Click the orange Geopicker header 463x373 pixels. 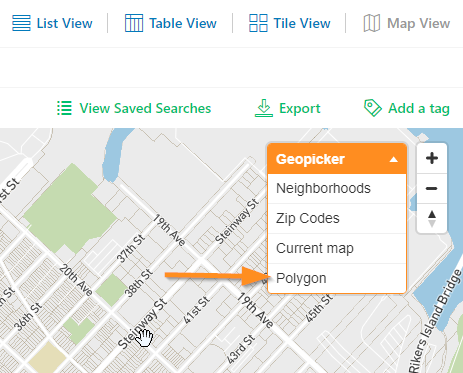(x=337, y=159)
